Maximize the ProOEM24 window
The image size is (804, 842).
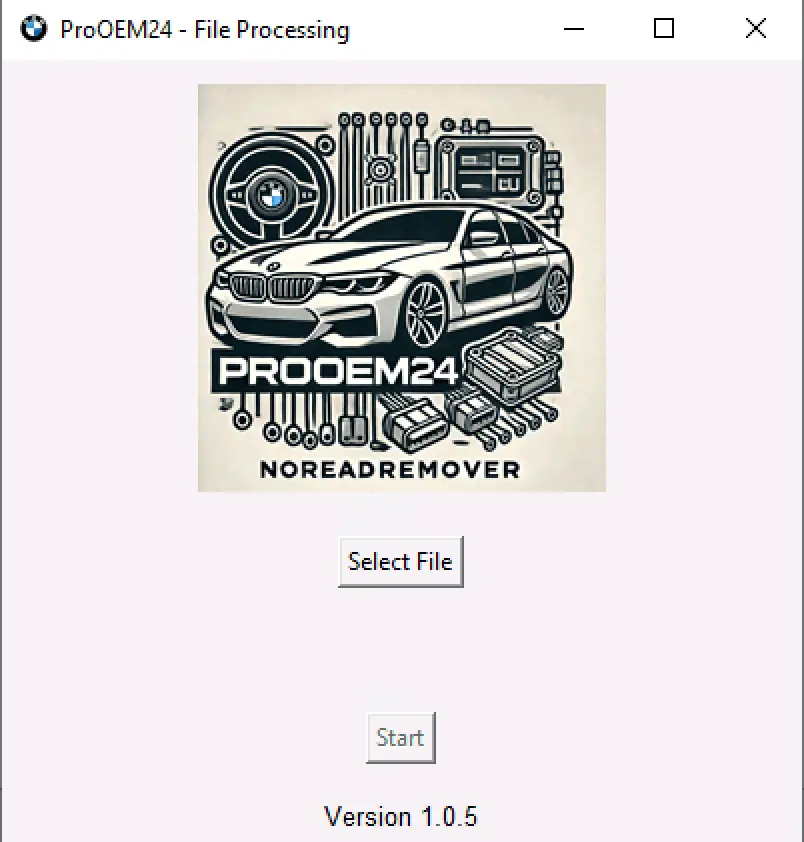tap(664, 28)
